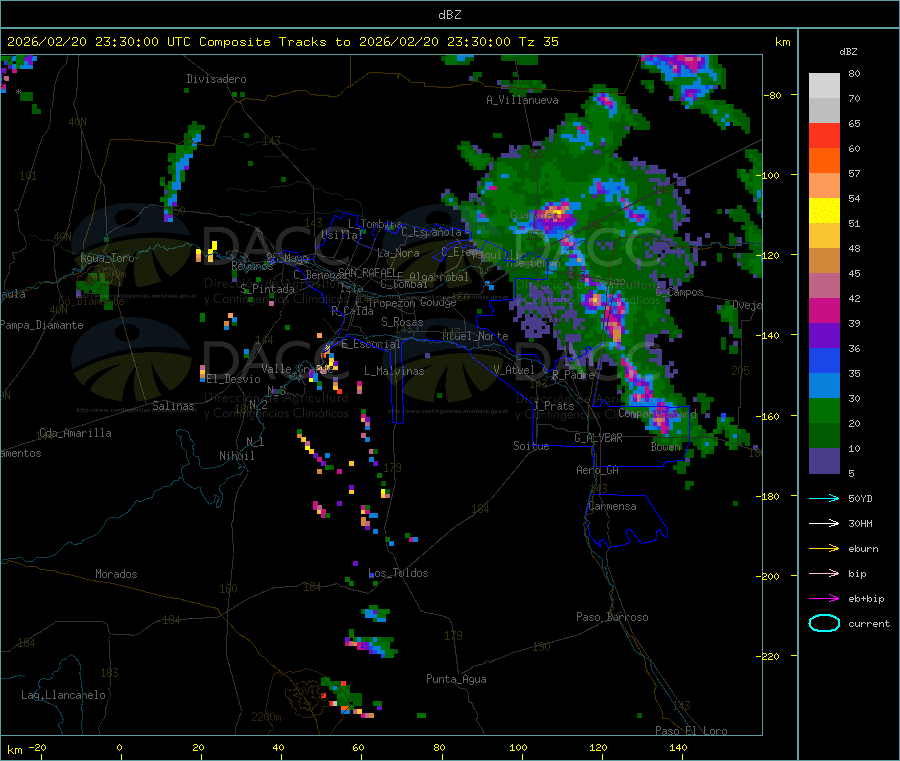Click the E_Escorial map label

371,344
